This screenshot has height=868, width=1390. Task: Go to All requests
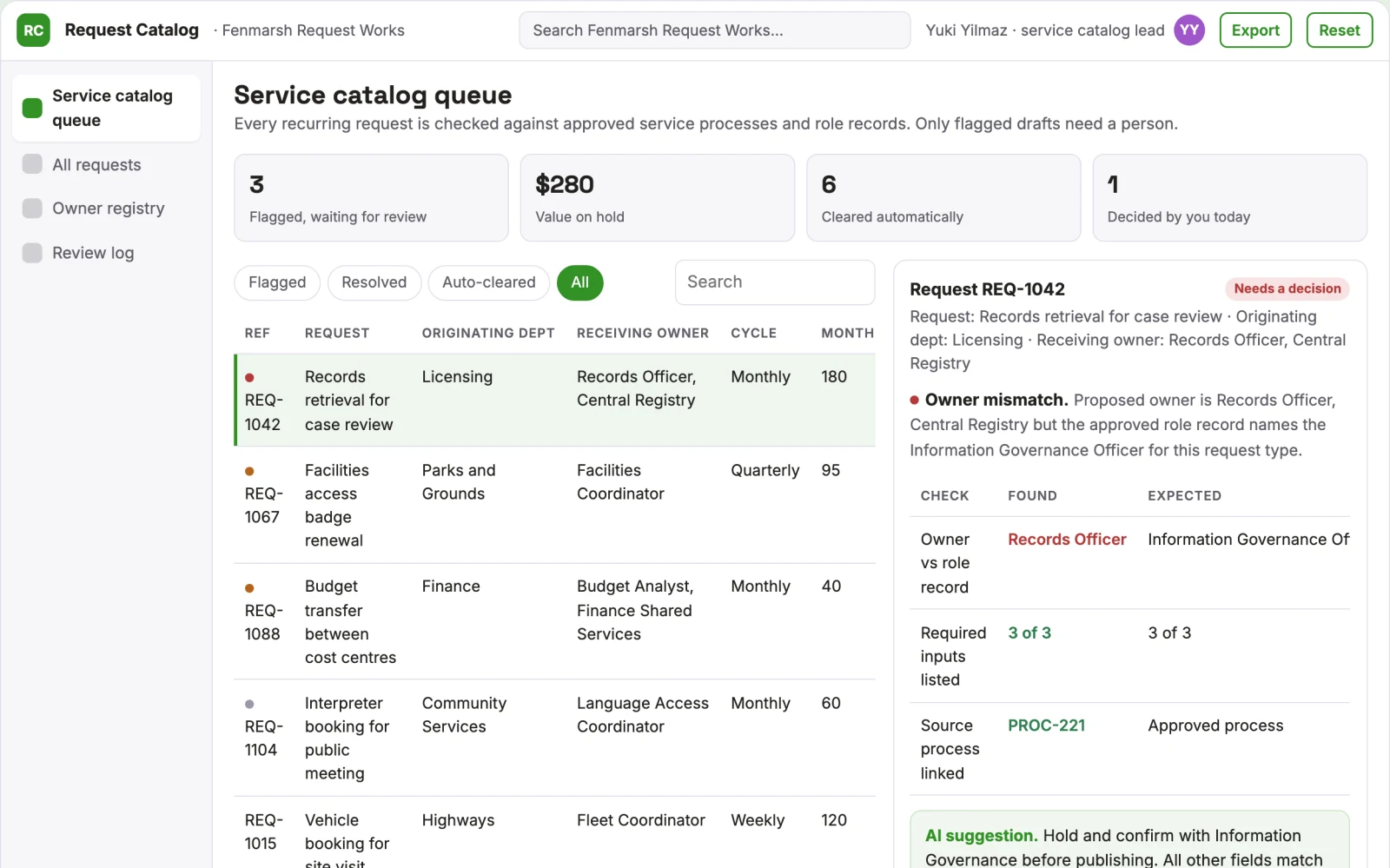(x=106, y=164)
